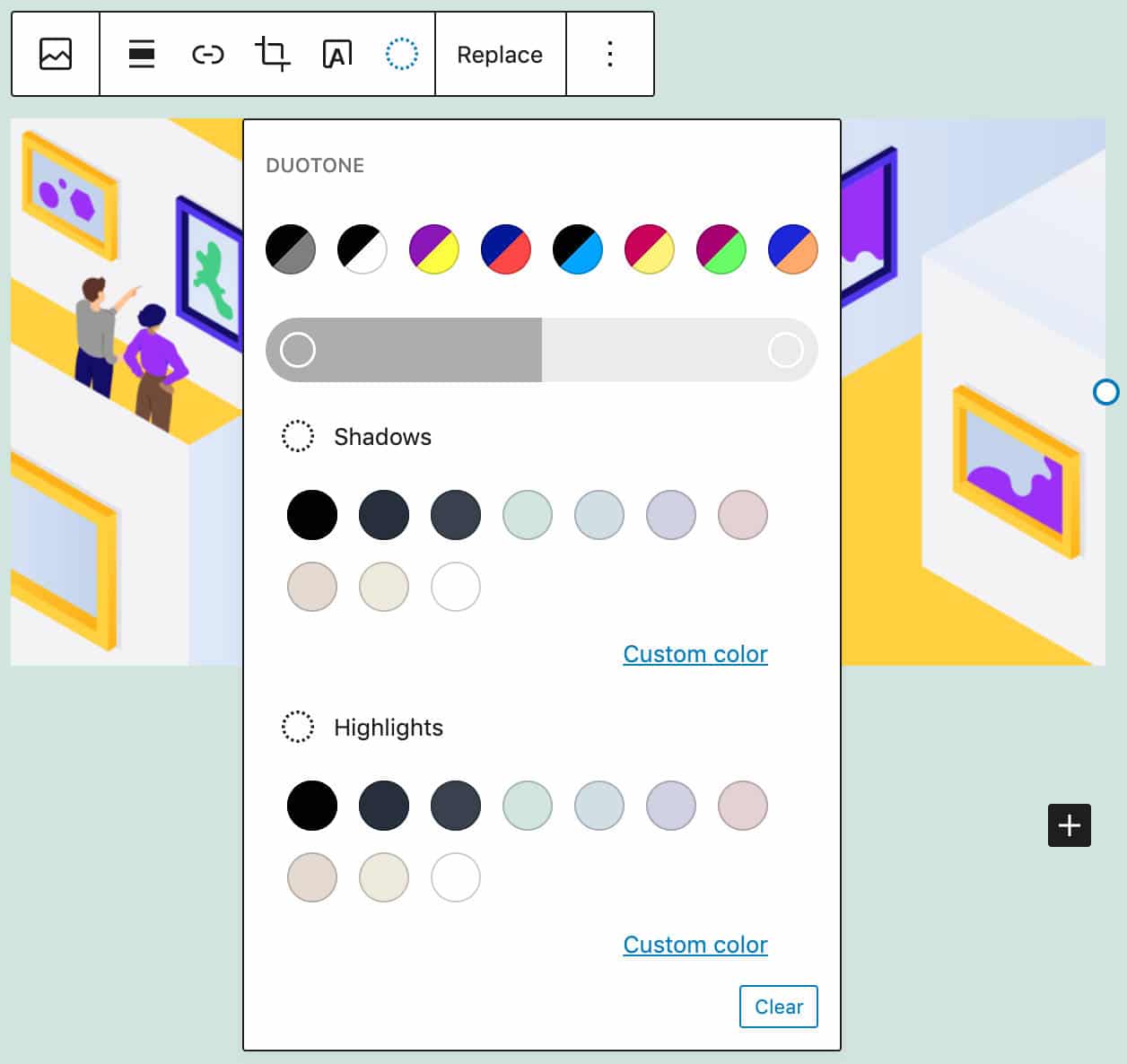Pick the blue and orange duotone preset
The width and height of the screenshot is (1127, 1064).
coord(793,249)
